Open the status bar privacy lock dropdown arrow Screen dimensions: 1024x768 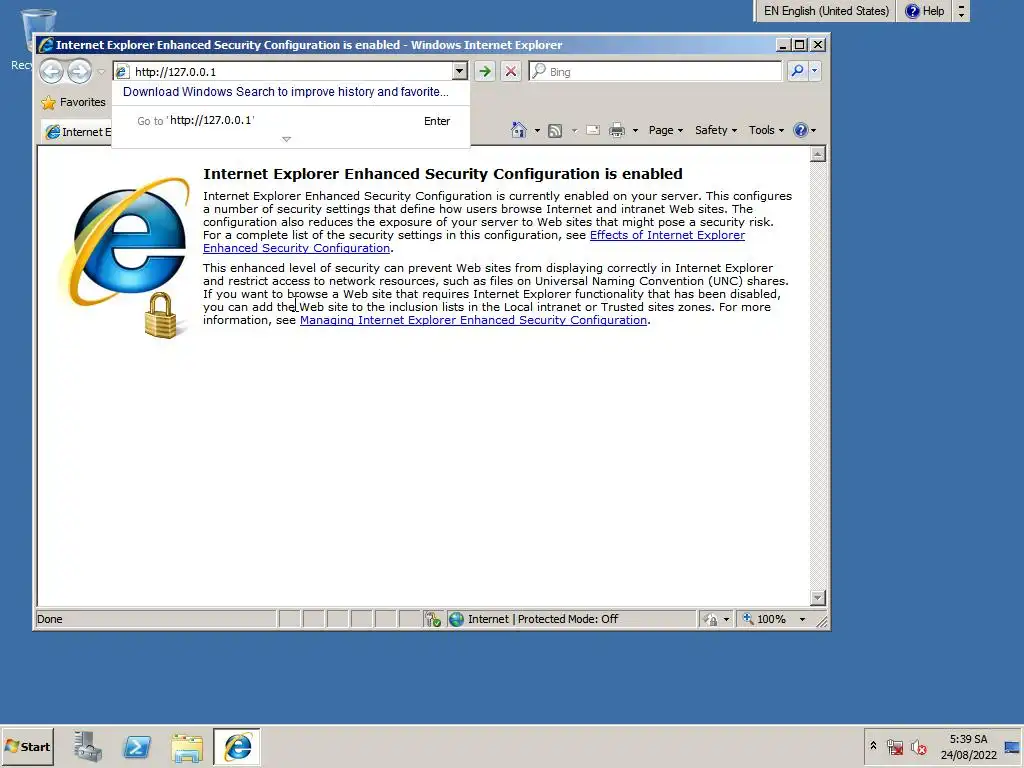click(x=726, y=619)
